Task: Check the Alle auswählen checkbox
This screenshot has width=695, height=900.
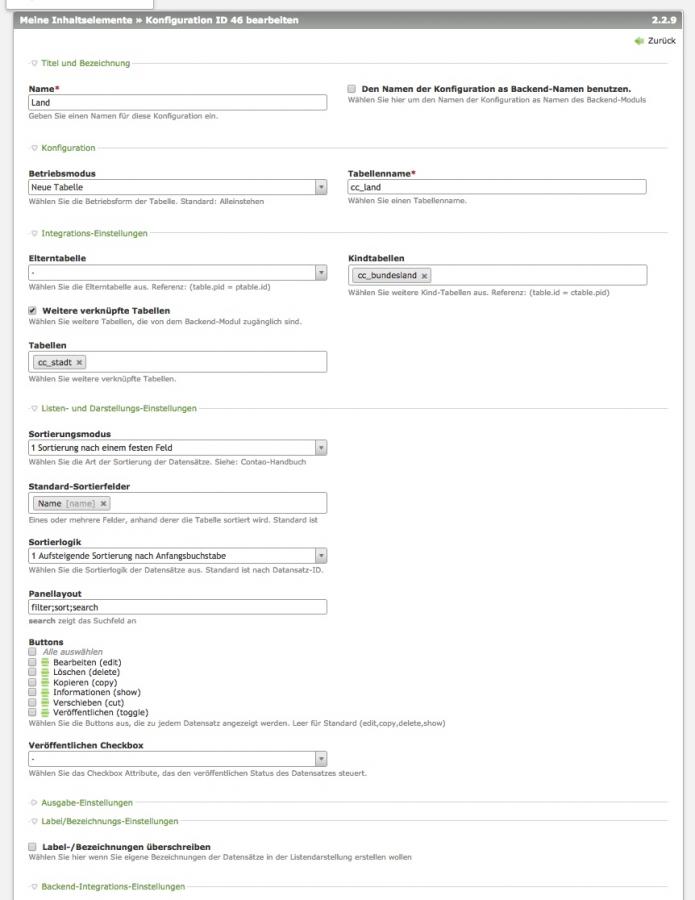Action: (33, 652)
